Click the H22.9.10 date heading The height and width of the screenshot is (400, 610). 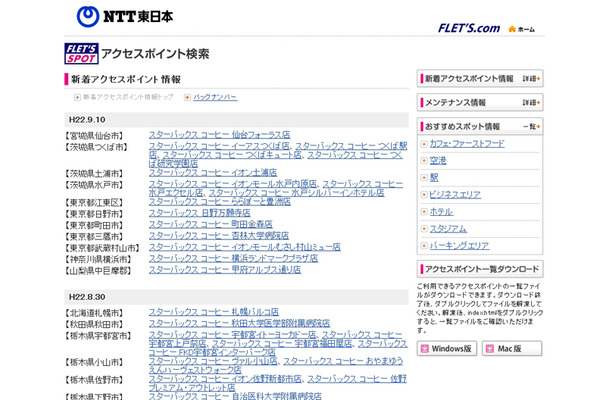[x=87, y=120]
